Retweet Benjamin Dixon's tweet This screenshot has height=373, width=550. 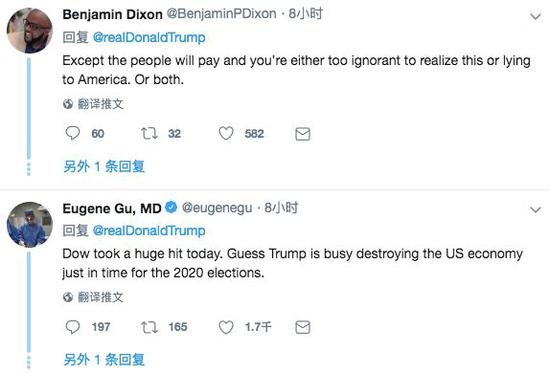(x=149, y=133)
